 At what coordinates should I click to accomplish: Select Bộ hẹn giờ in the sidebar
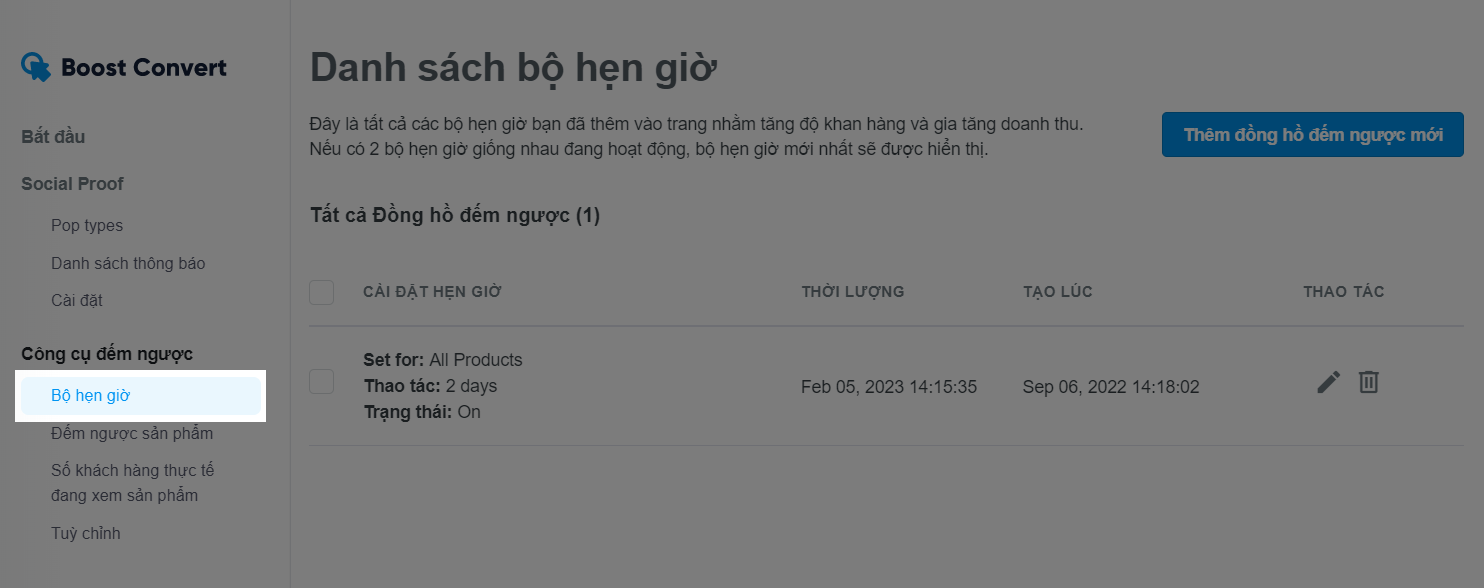[91, 396]
